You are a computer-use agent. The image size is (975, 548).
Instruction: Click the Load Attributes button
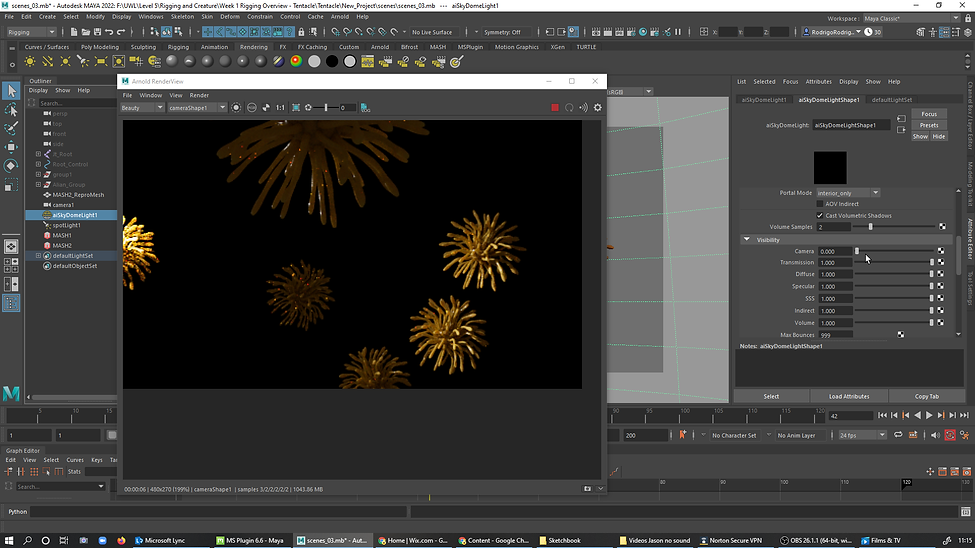coord(849,396)
